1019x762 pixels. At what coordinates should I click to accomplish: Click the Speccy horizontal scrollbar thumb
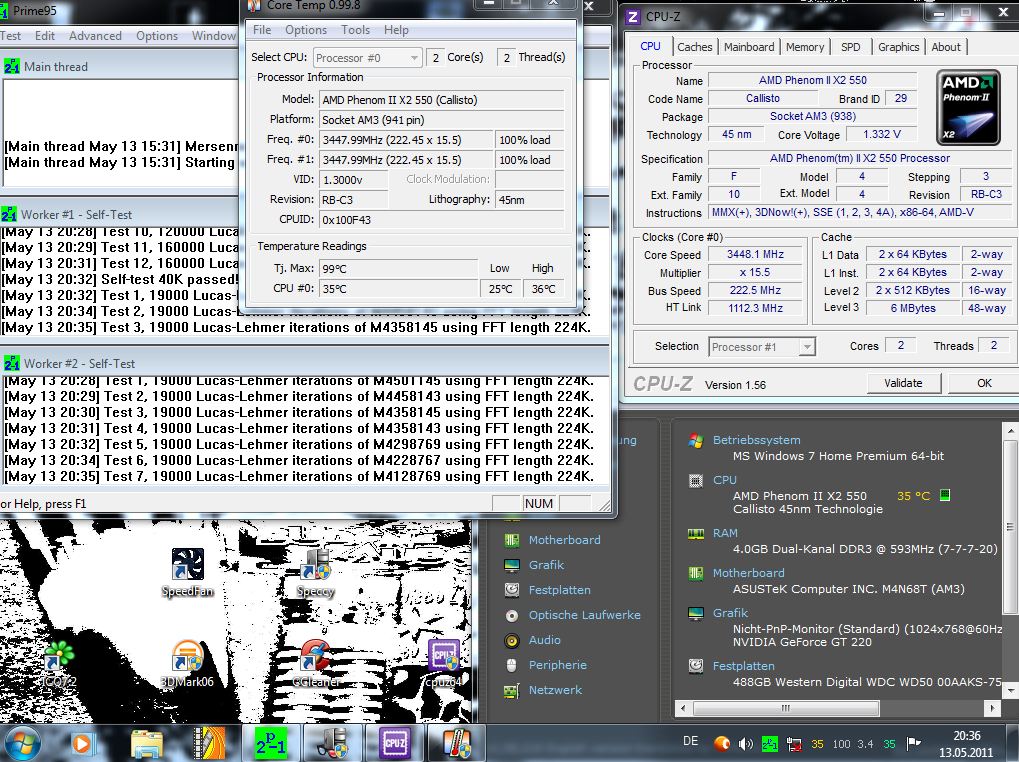pos(786,707)
